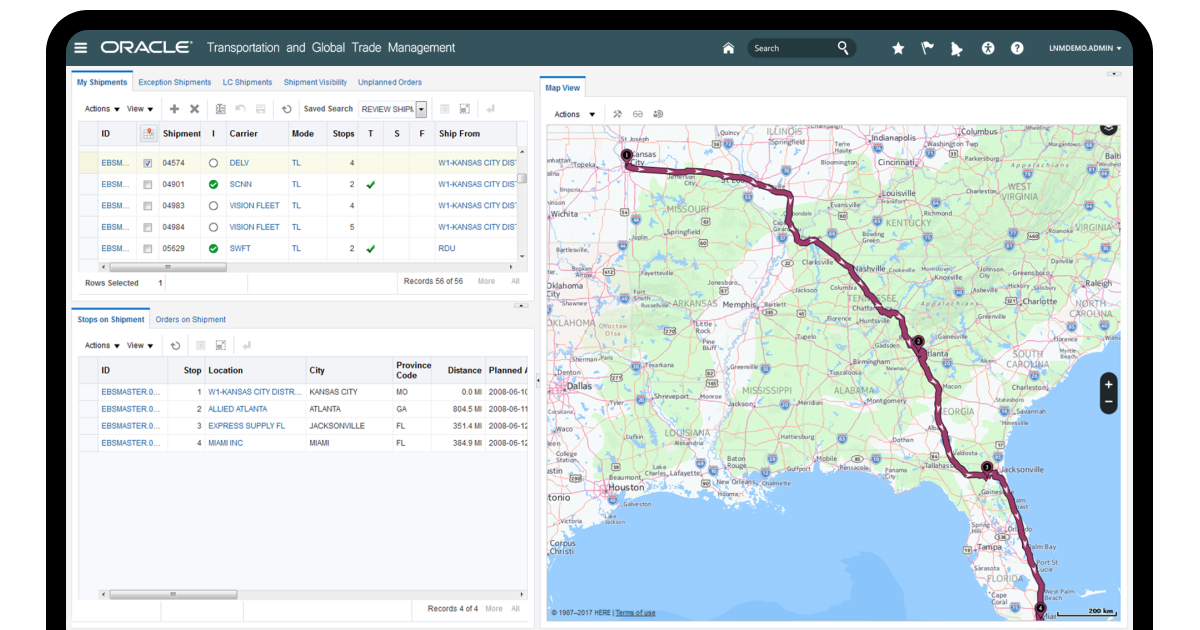Zoom in the map with plus
Viewport: 1200px width, 630px height.
(x=1108, y=384)
